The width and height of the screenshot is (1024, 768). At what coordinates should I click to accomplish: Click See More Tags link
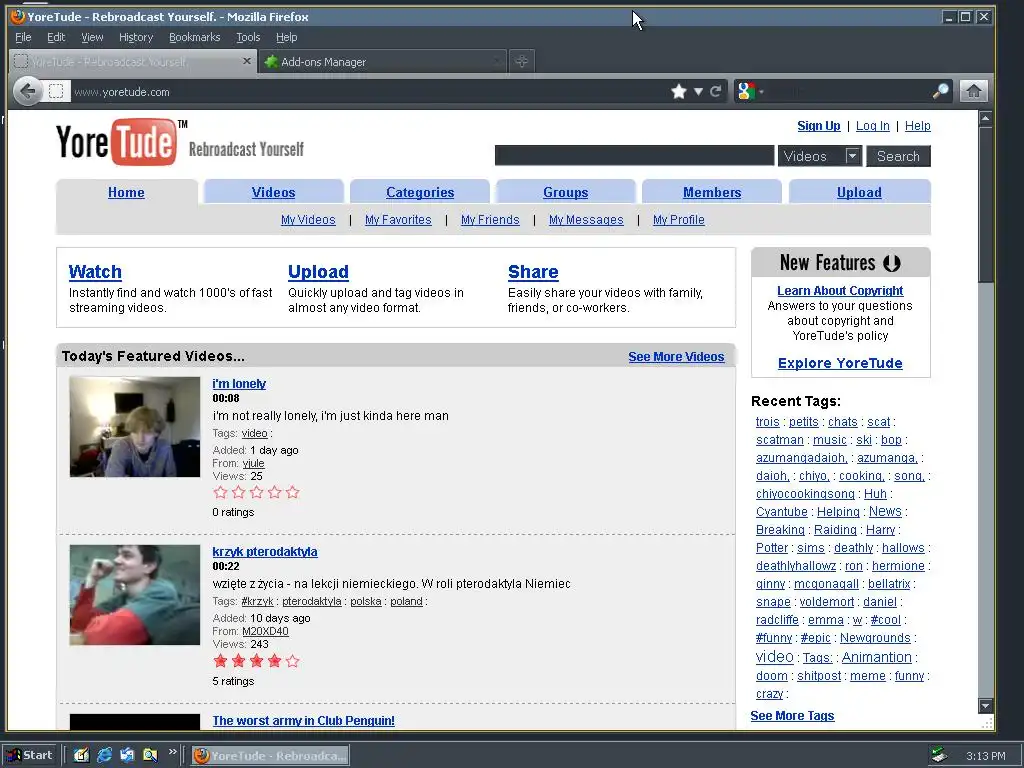point(792,716)
